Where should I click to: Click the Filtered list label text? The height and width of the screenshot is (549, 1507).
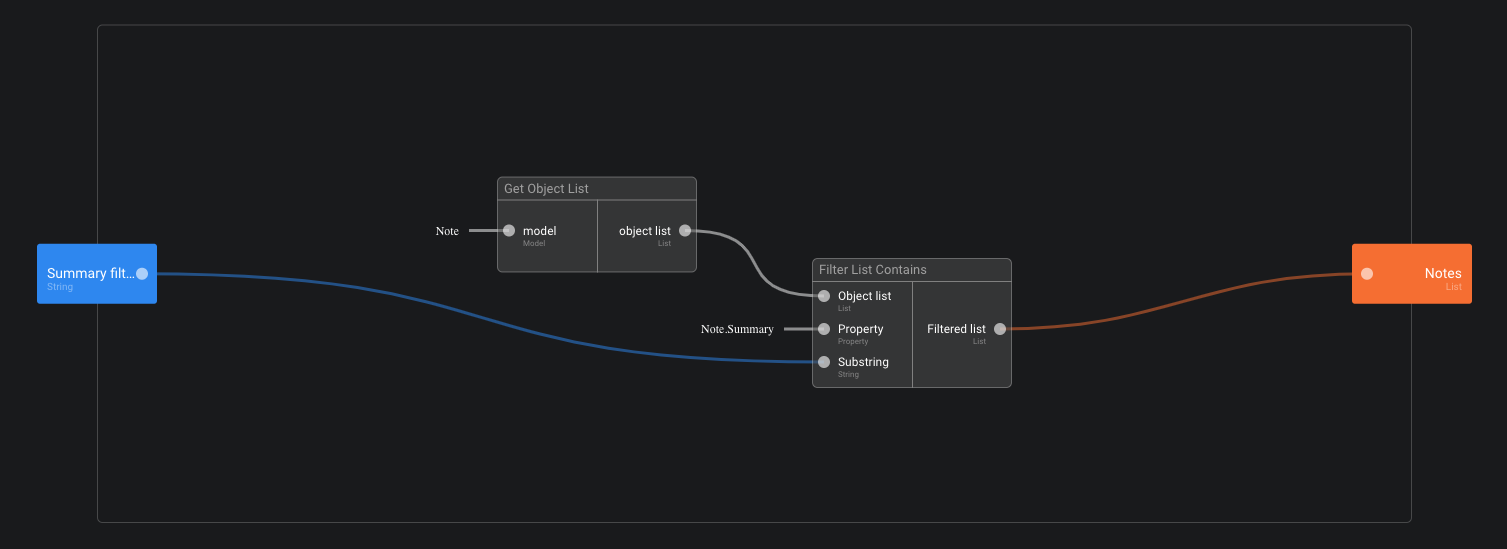956,329
